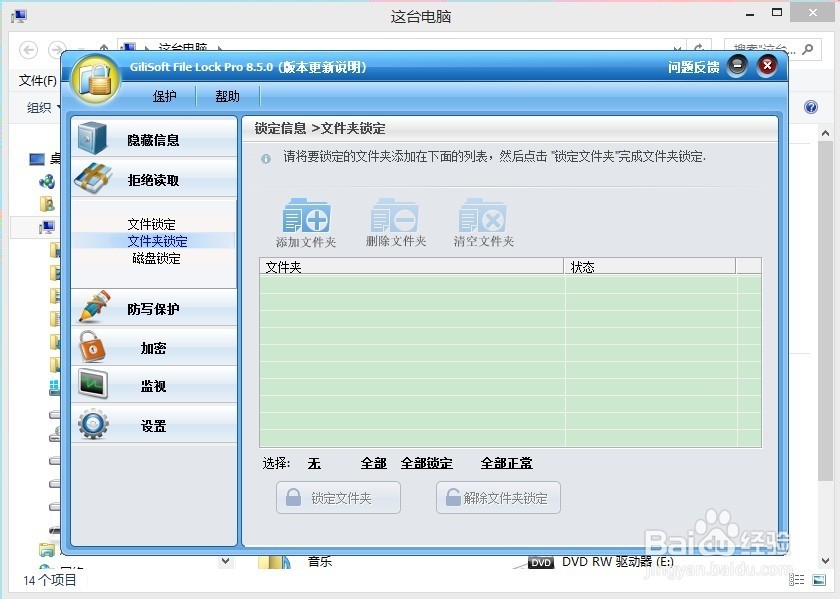Click the info icon beside the instructions

266,159
